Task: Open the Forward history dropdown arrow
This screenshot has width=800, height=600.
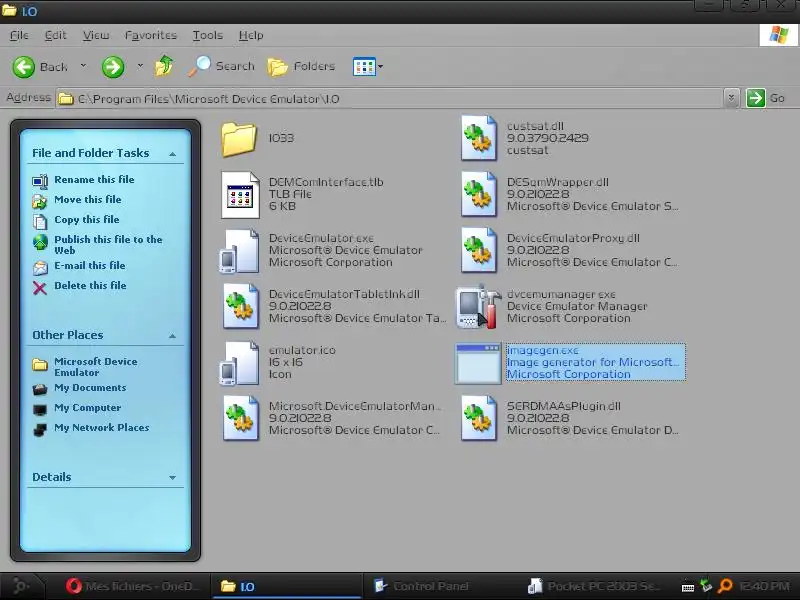Action: click(140, 66)
